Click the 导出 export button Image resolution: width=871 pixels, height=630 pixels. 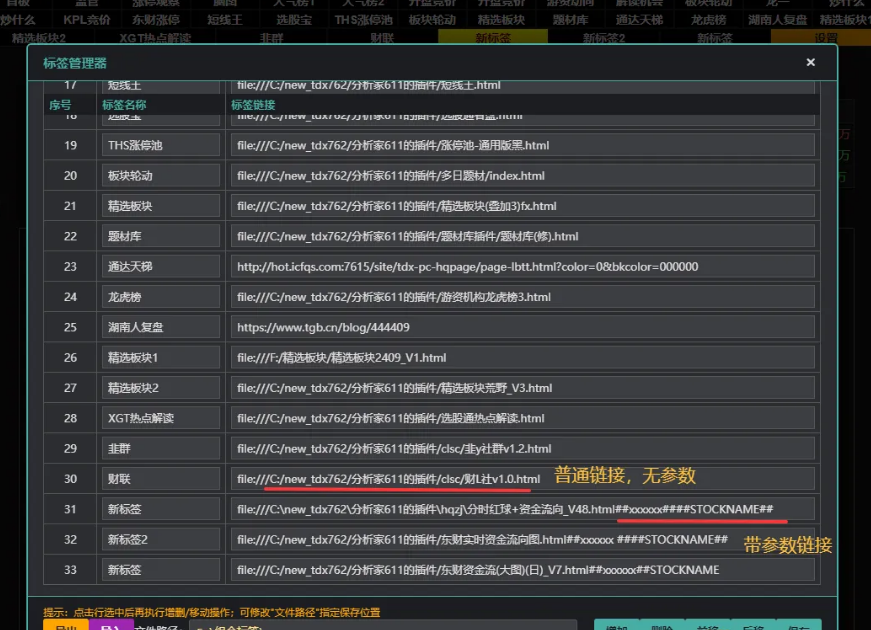pyautogui.click(x=66, y=626)
